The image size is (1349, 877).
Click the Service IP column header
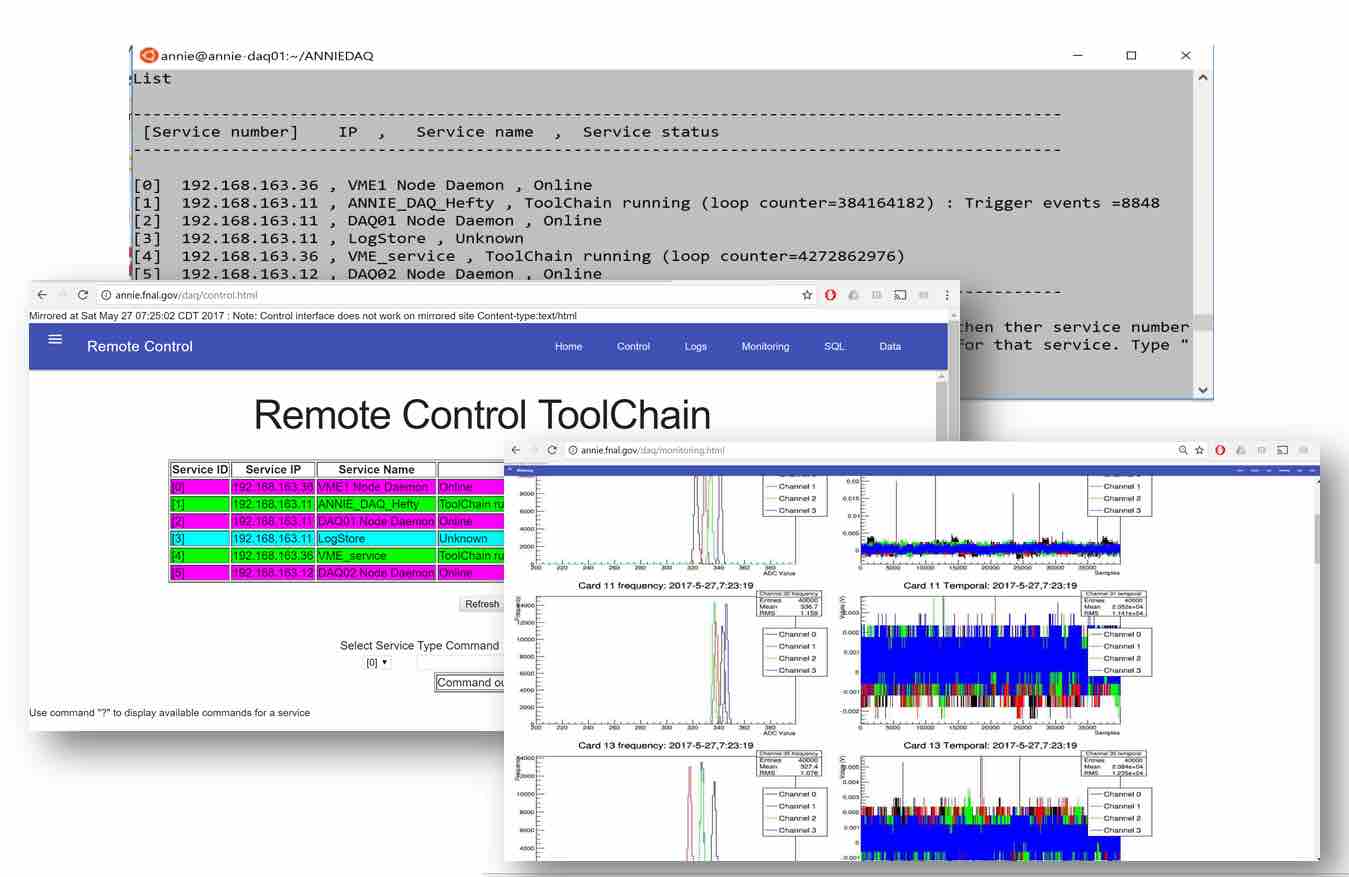pyautogui.click(x=273, y=470)
